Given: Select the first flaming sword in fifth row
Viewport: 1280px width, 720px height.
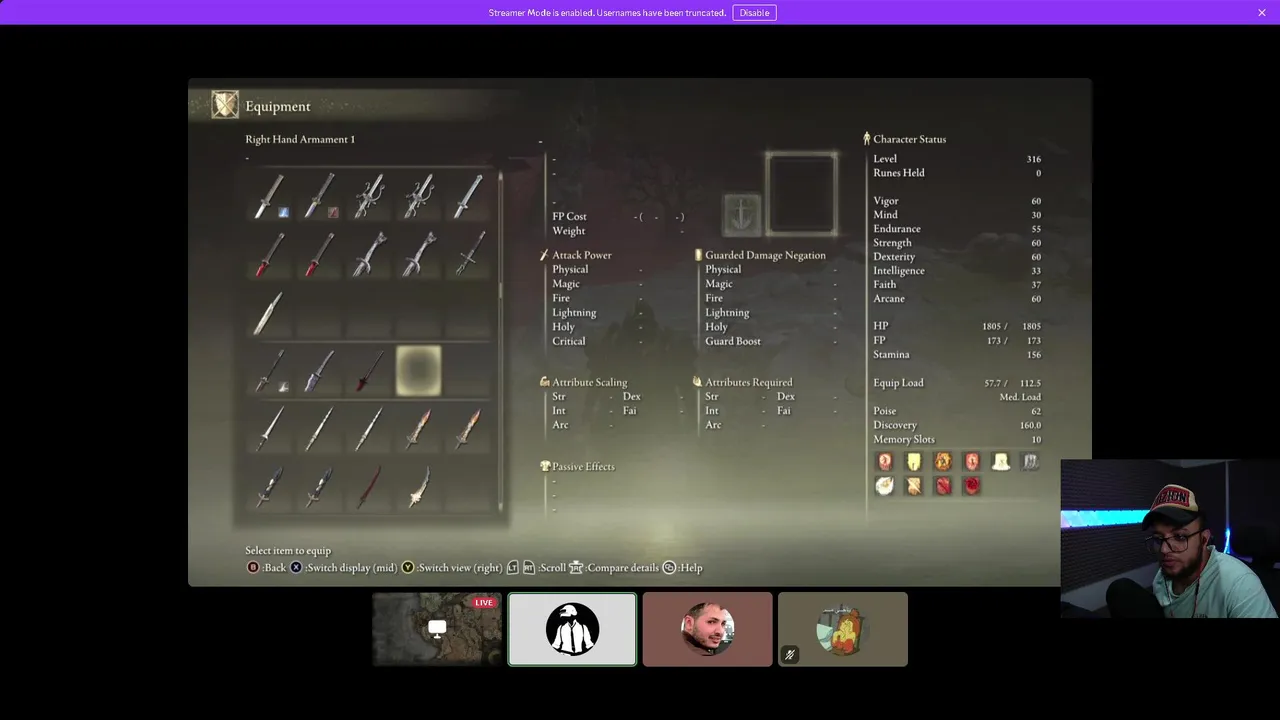Looking at the screenshot, I should [x=419, y=429].
